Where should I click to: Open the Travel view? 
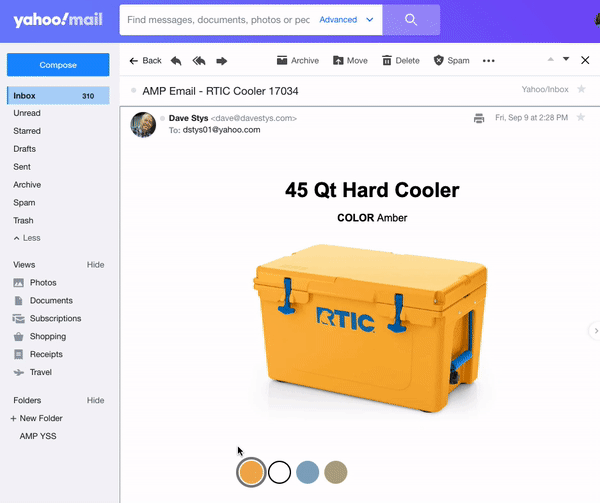click(33, 372)
